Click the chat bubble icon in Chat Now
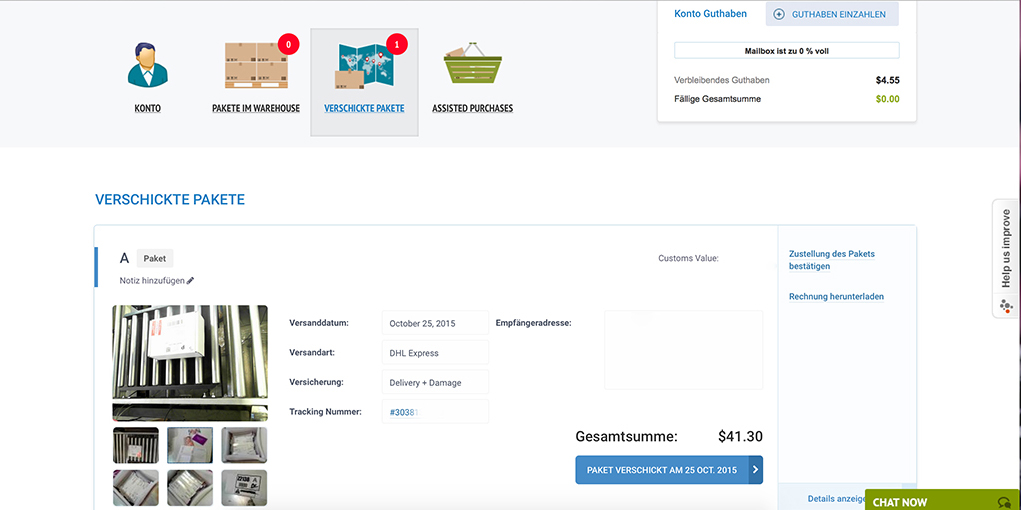The height and width of the screenshot is (510, 1021). [x=1003, y=502]
